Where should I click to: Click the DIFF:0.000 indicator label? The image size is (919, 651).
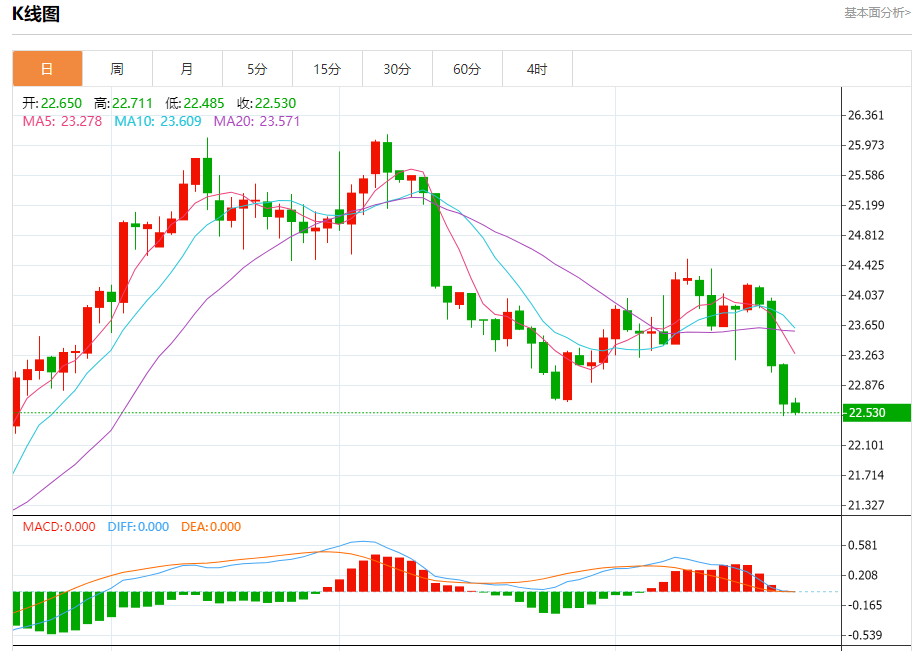[x=138, y=527]
